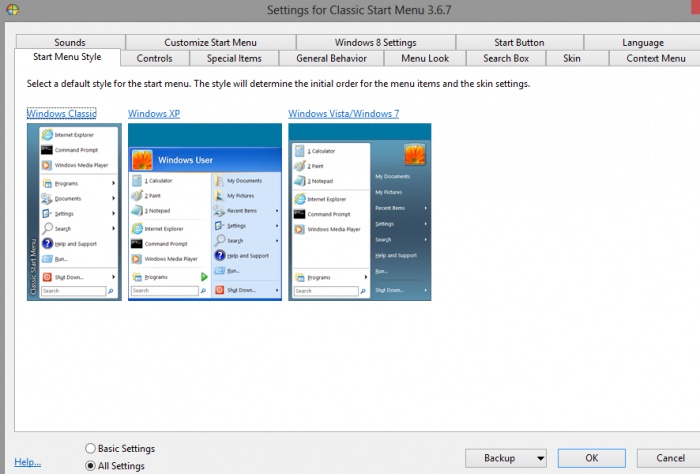
Task: Open the Language tab
Action: click(x=643, y=42)
